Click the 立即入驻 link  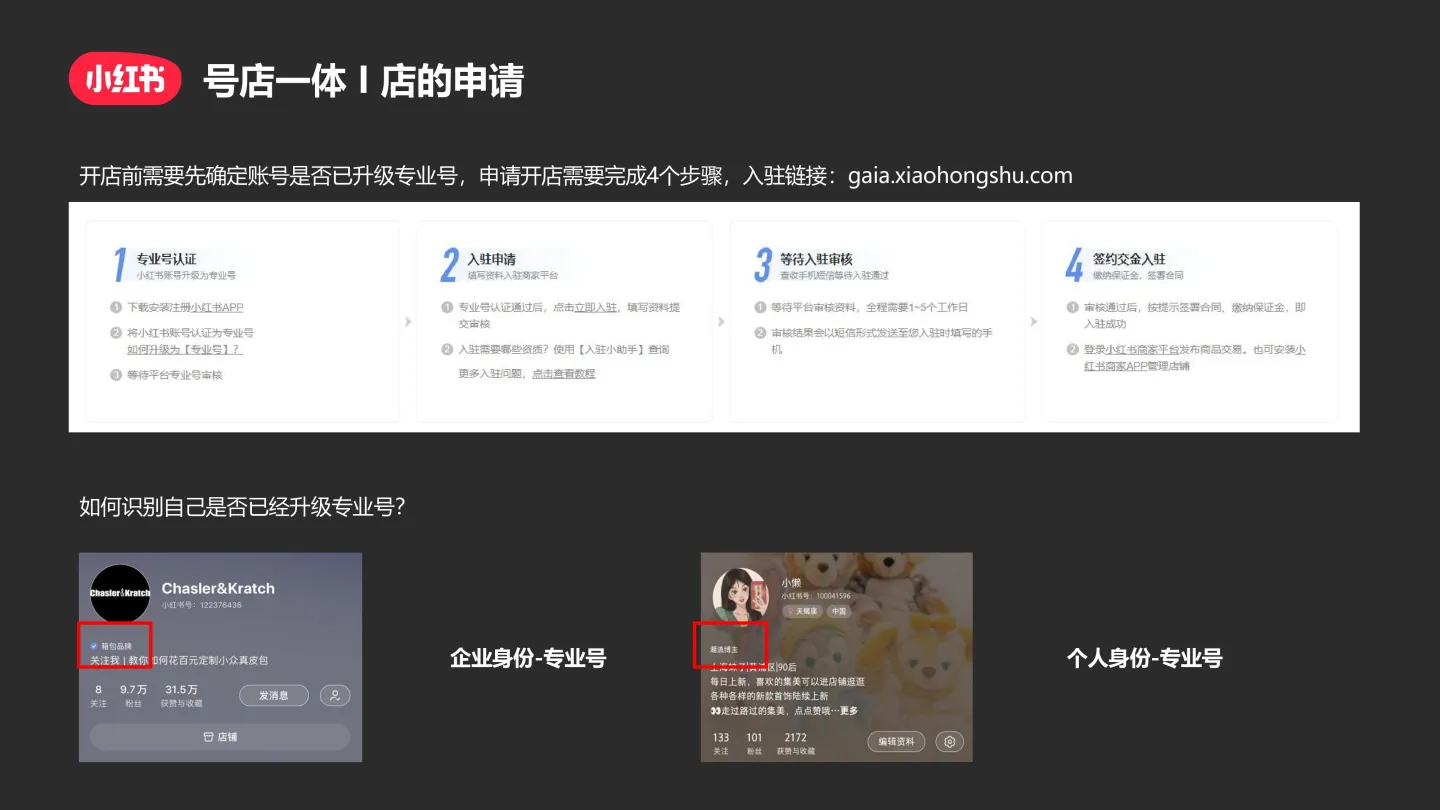pos(595,307)
